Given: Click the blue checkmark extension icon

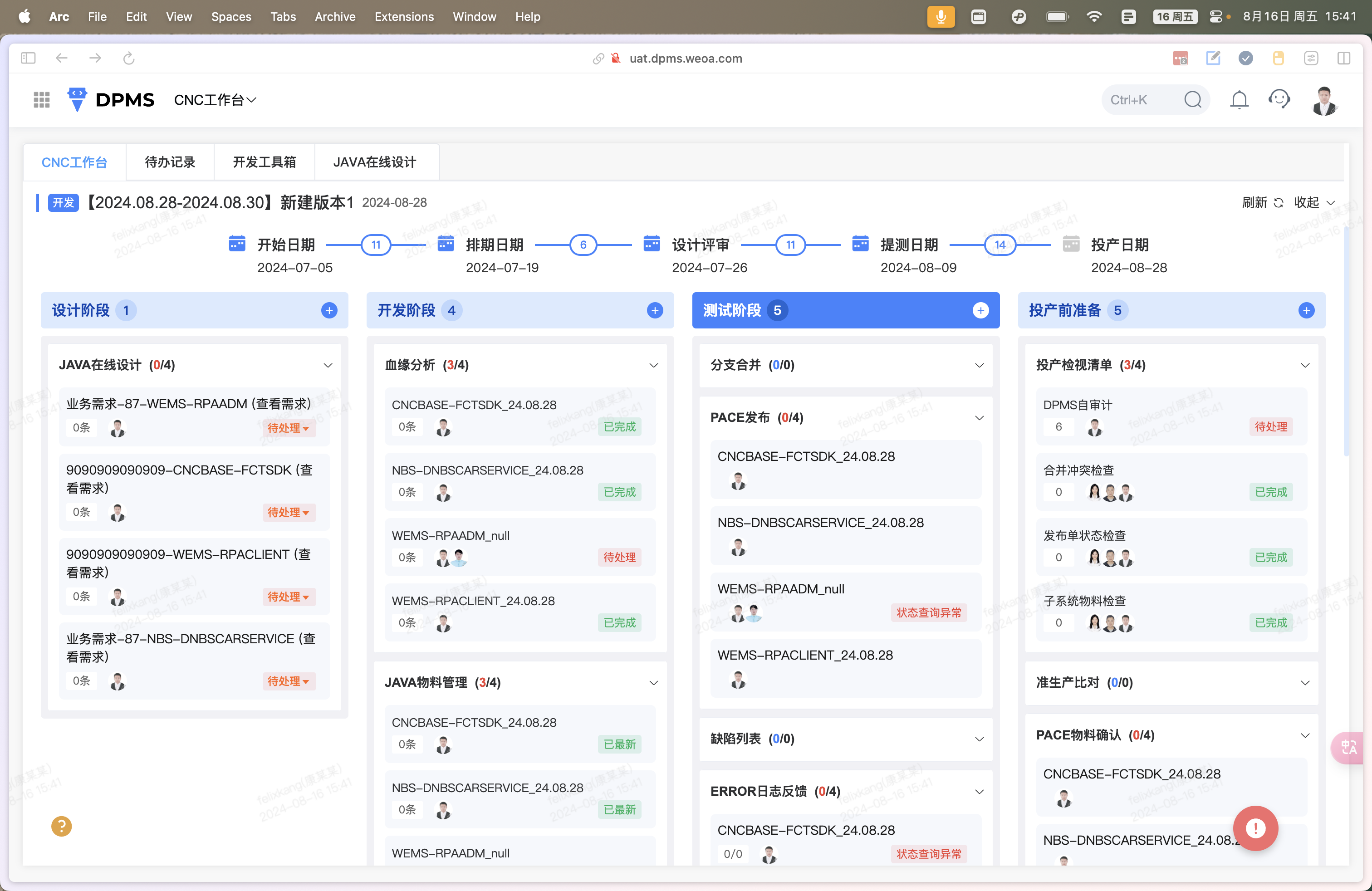Looking at the screenshot, I should click(1246, 58).
